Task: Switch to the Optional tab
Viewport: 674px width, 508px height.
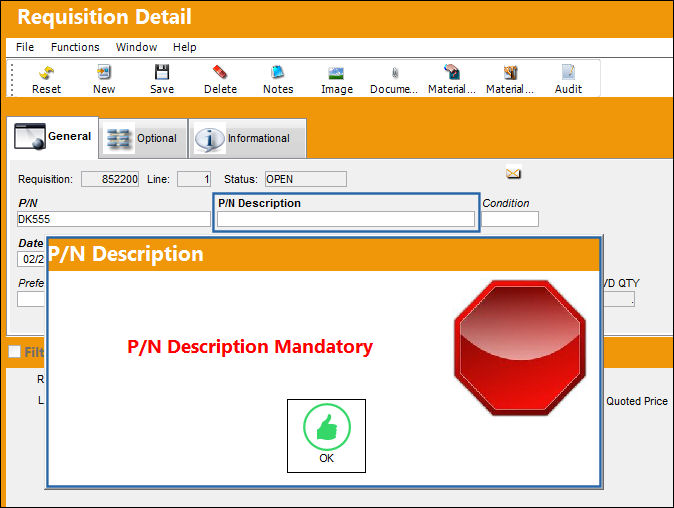Action: (143, 138)
